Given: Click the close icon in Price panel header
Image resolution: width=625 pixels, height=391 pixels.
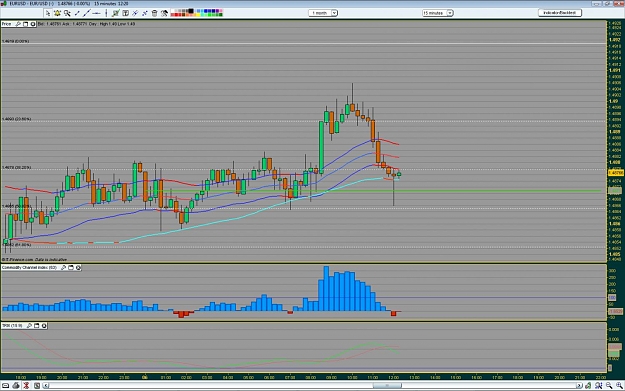Looking at the screenshot, I should 33,24.
